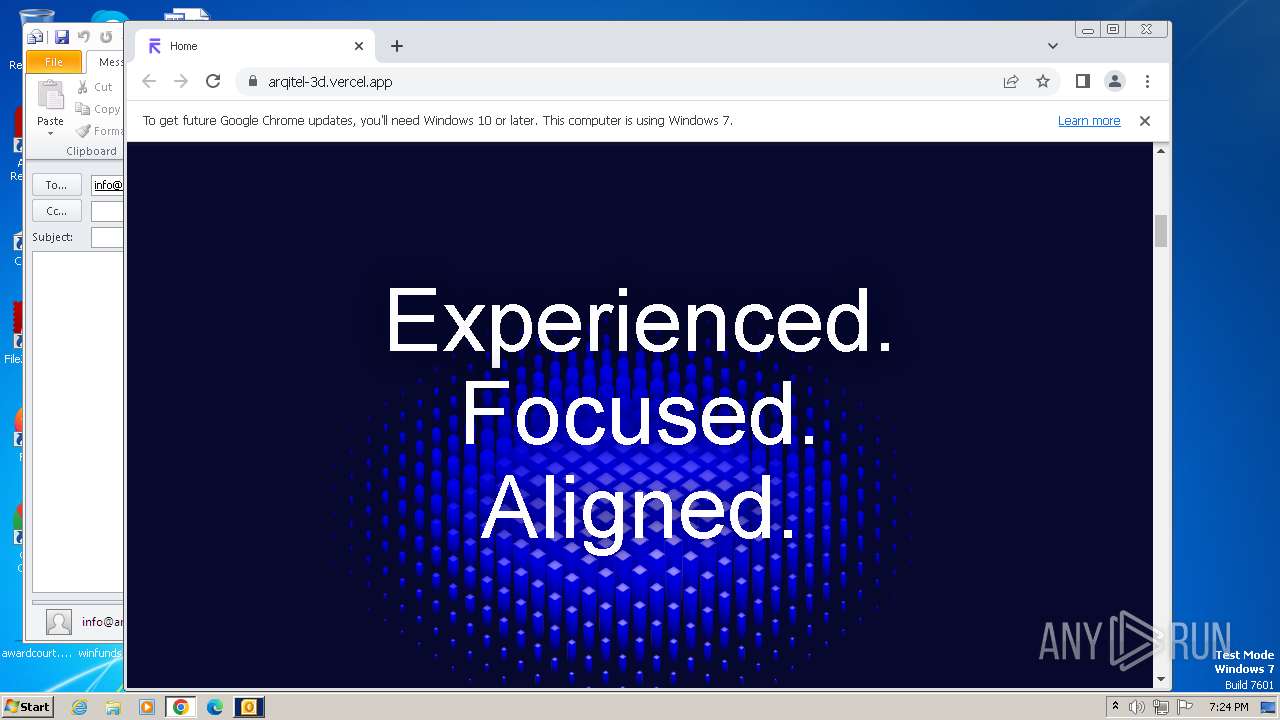This screenshot has width=1280, height=720.
Task: Click the 7:24 PM taskbar clock
Action: pyautogui.click(x=1228, y=707)
